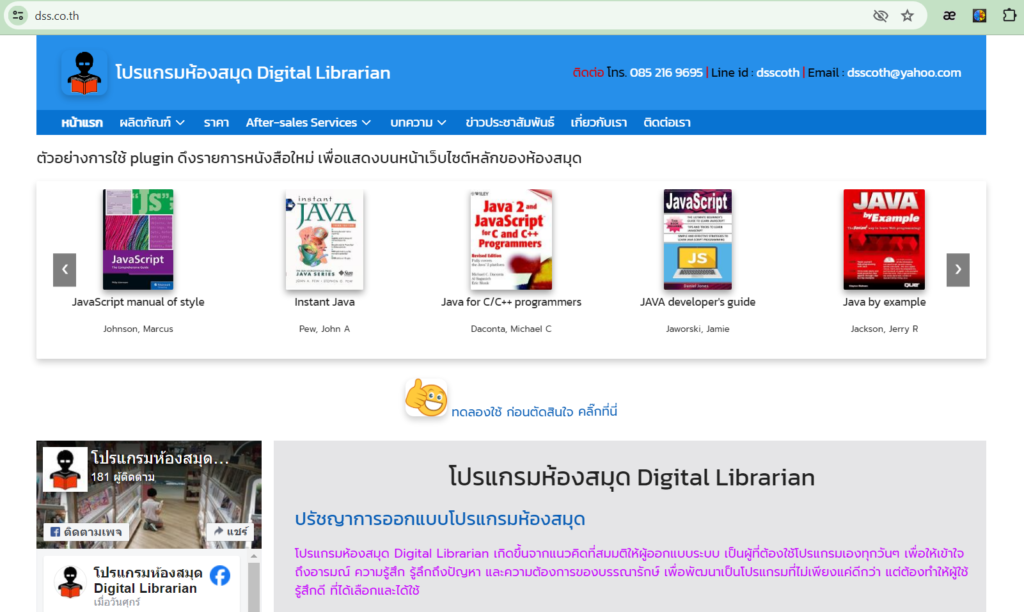Open the ราคา menu item
Viewport: 1024px width, 612px height.
point(216,122)
